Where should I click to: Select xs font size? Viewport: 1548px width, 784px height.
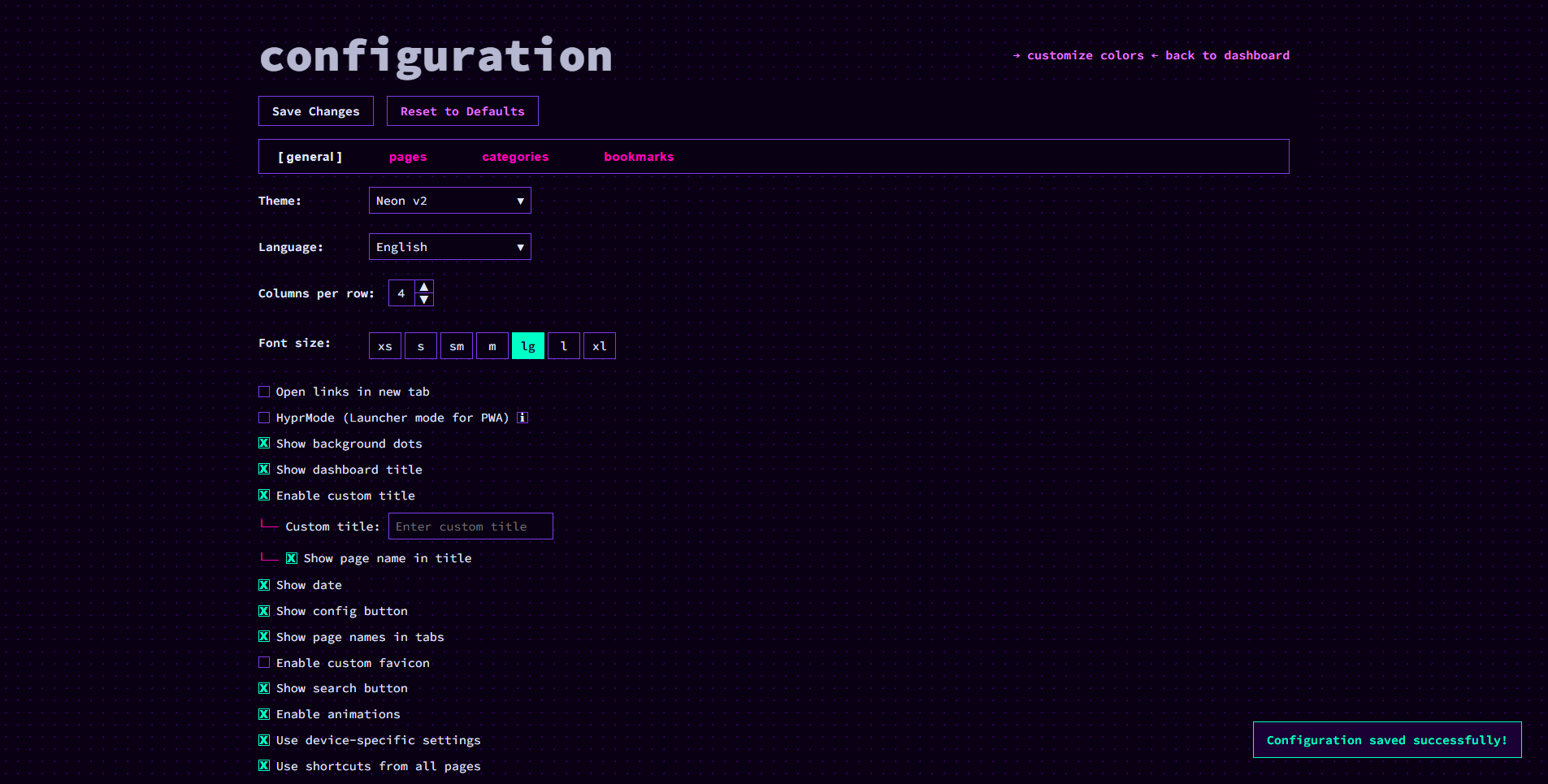(x=385, y=346)
